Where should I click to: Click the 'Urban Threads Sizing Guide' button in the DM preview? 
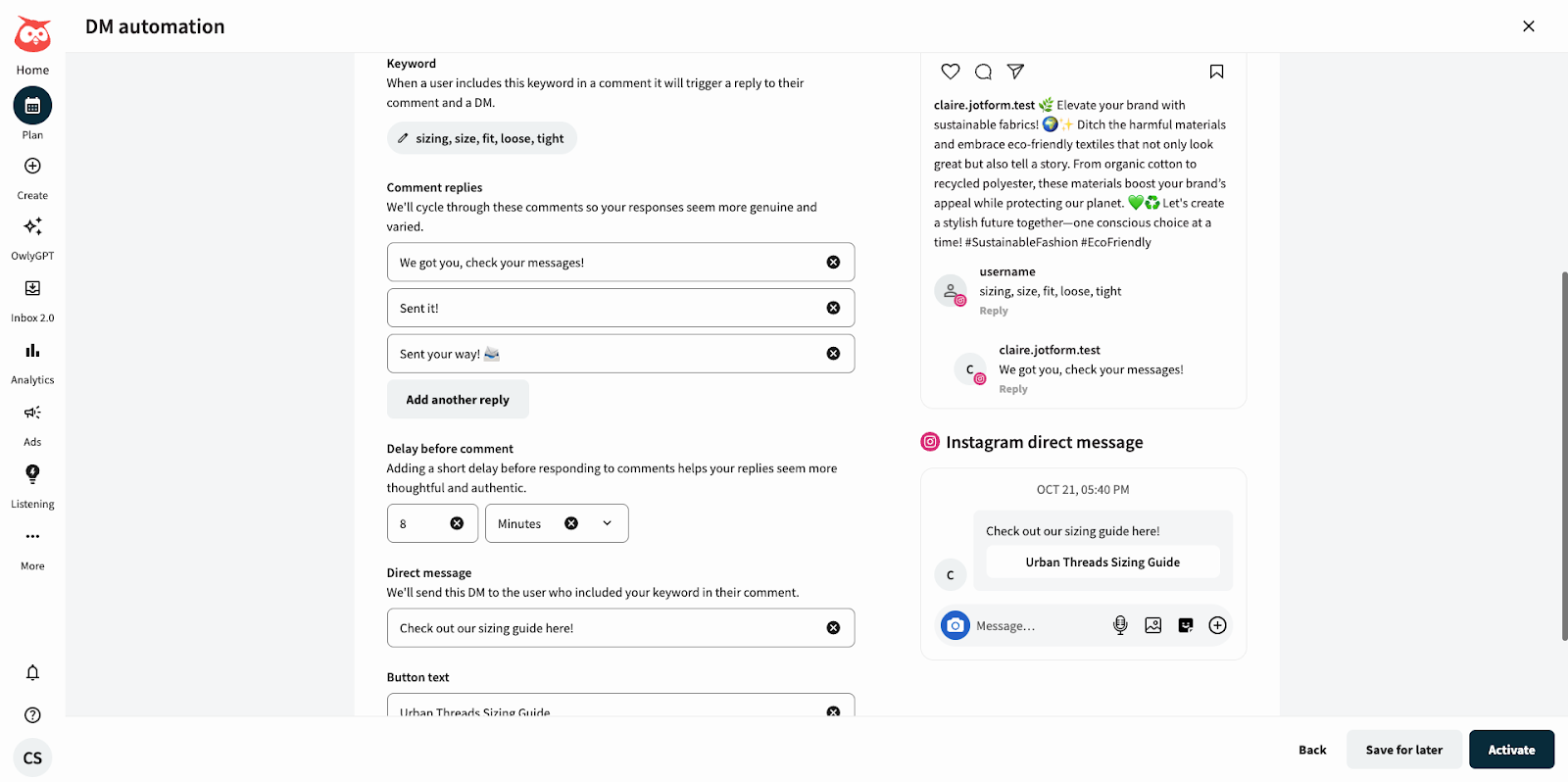tap(1102, 562)
